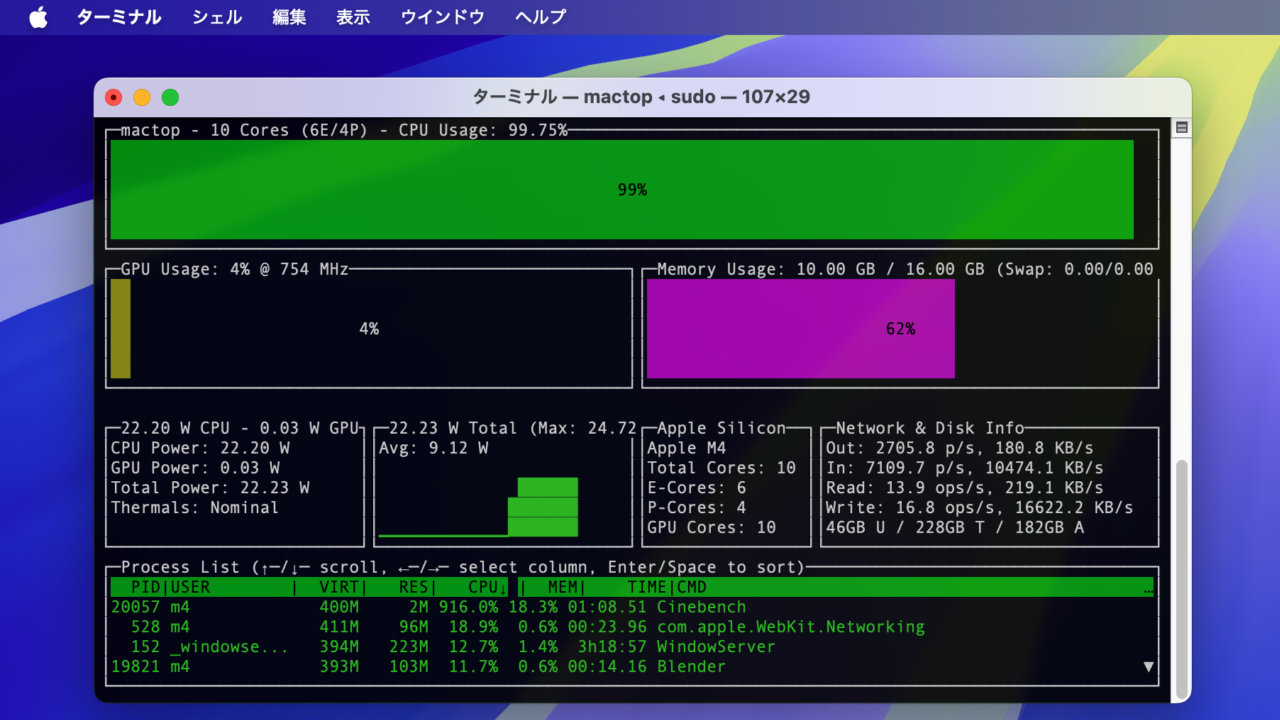The width and height of the screenshot is (1280, 720).
Task: Click the GPU Usage: 4% @ 754 MHz title
Action: coord(235,269)
